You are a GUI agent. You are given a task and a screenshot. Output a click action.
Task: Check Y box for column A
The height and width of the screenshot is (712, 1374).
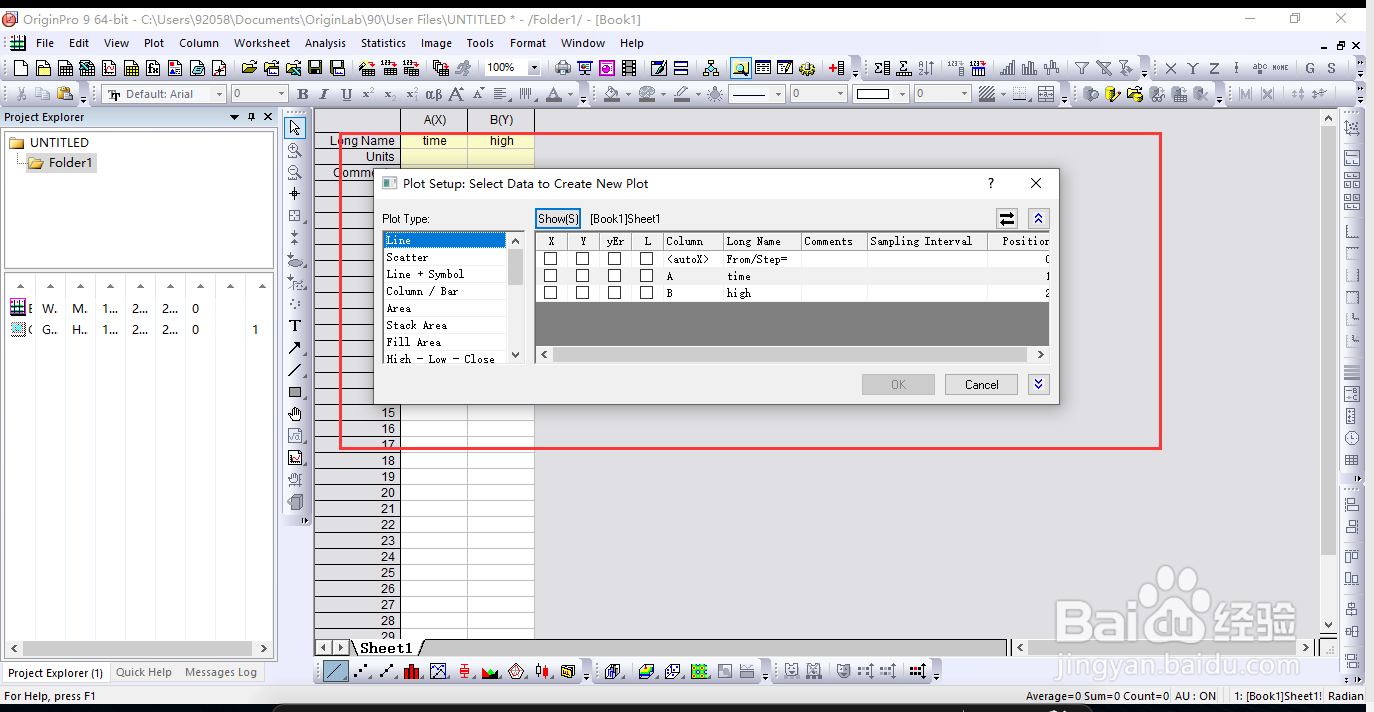[x=582, y=276]
